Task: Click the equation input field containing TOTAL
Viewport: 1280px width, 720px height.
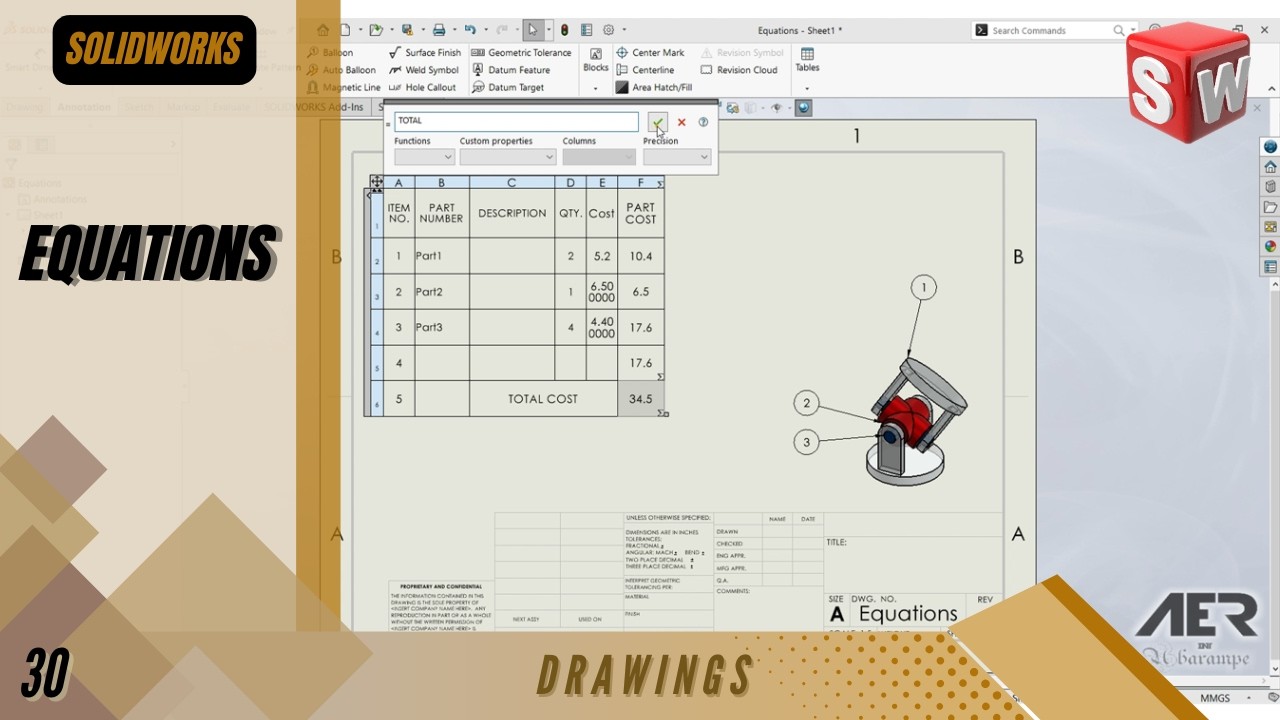Action: pos(516,121)
